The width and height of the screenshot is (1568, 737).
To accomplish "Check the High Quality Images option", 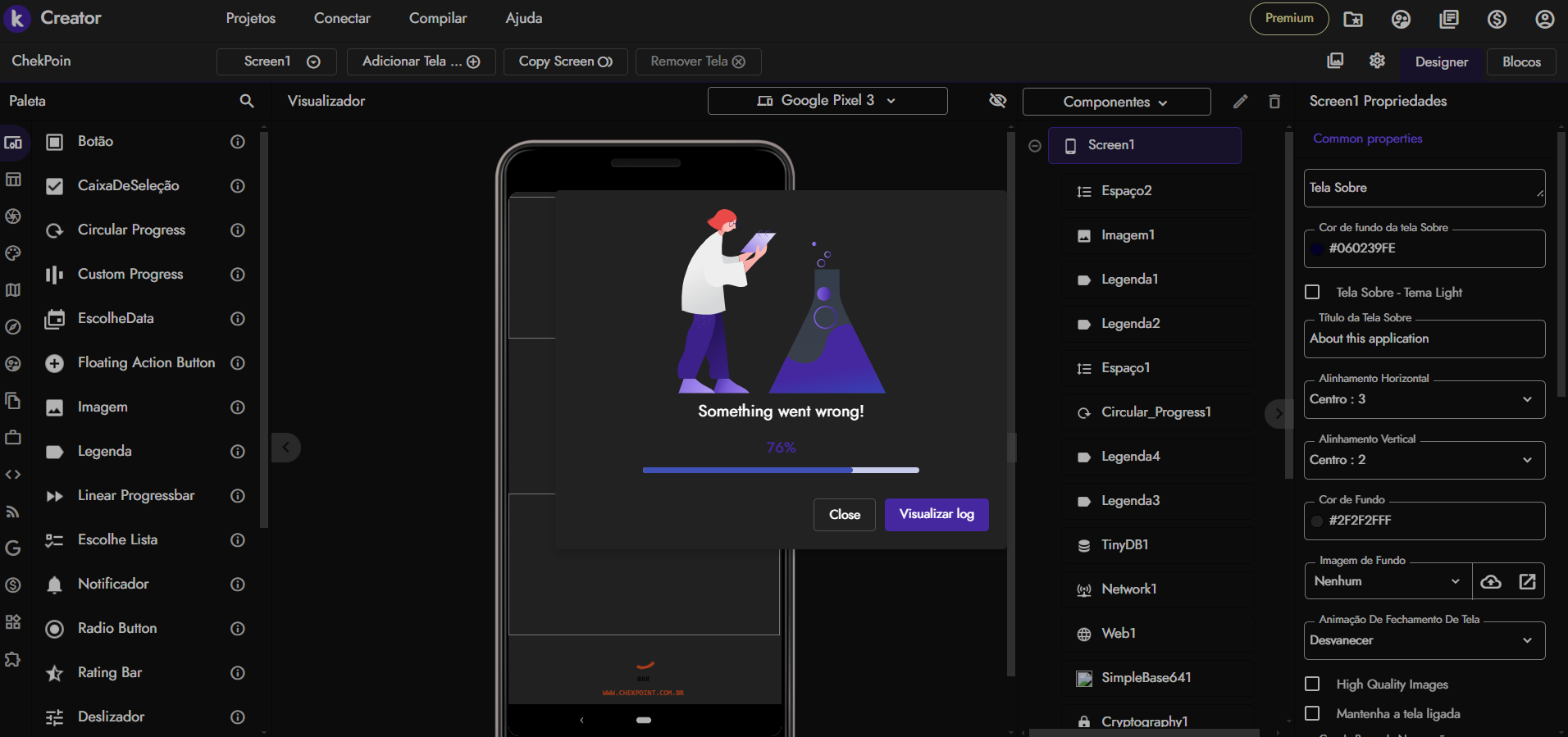I will (1312, 684).
